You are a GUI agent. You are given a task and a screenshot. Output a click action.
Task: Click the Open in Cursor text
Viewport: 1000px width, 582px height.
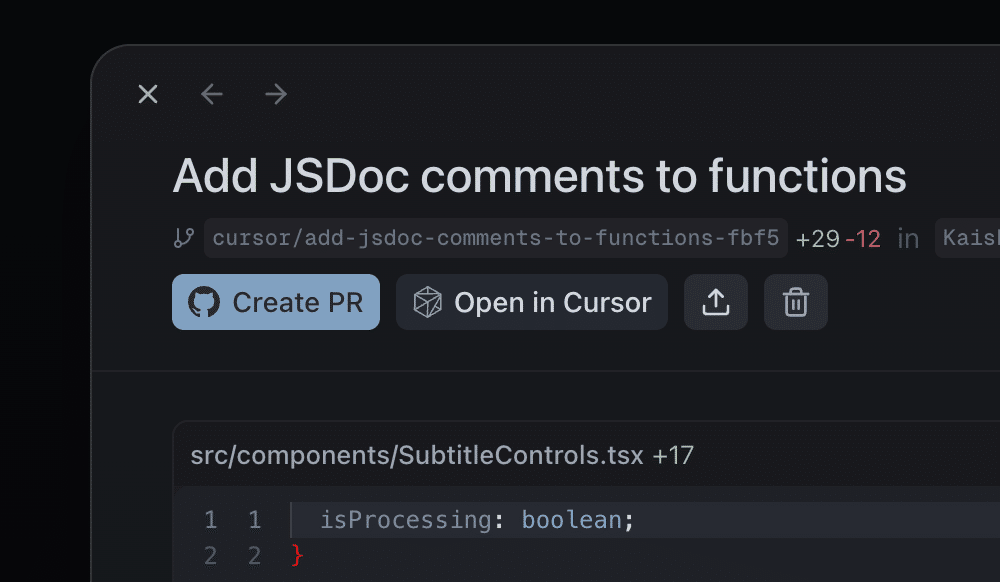click(x=552, y=302)
